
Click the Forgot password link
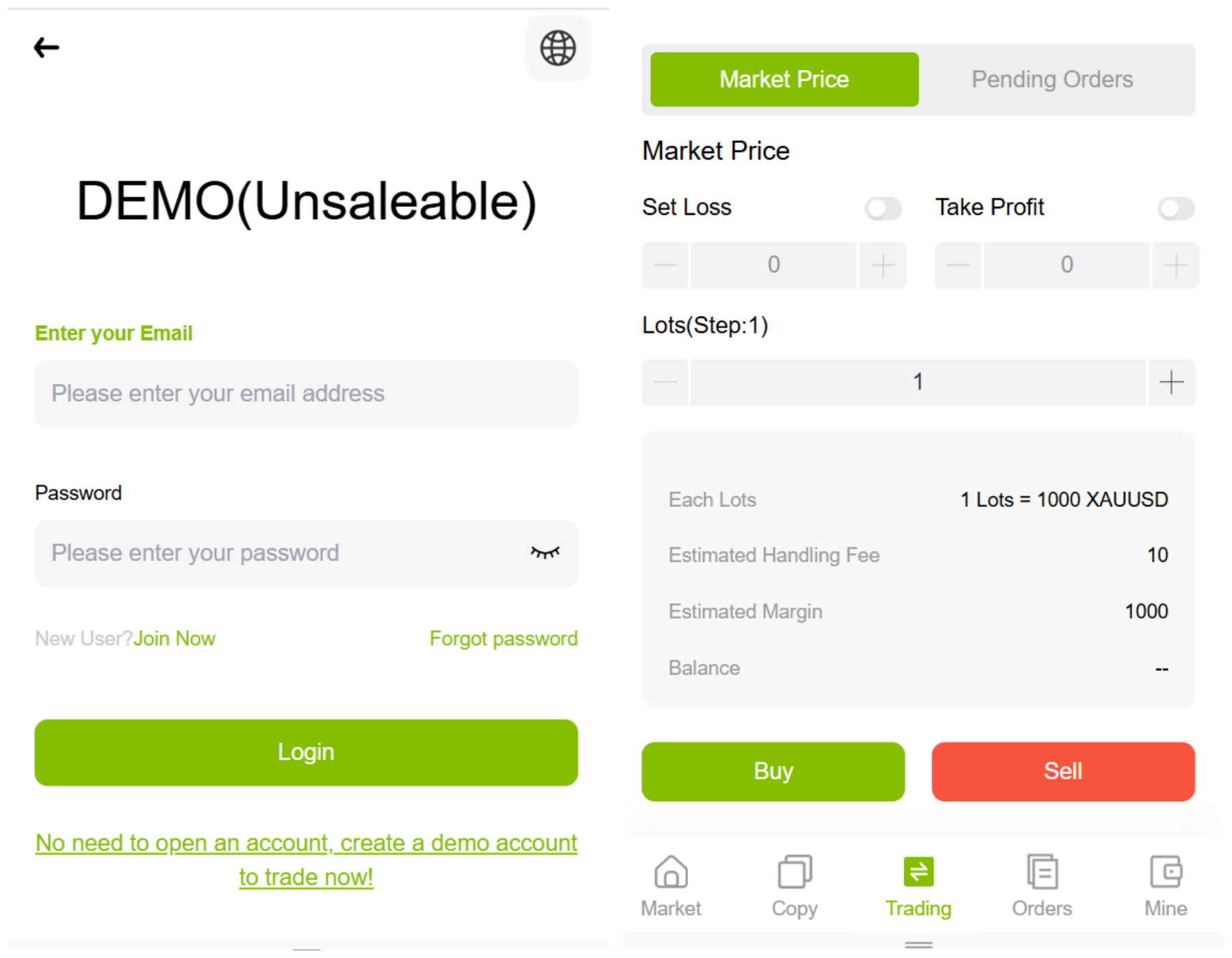coord(503,638)
